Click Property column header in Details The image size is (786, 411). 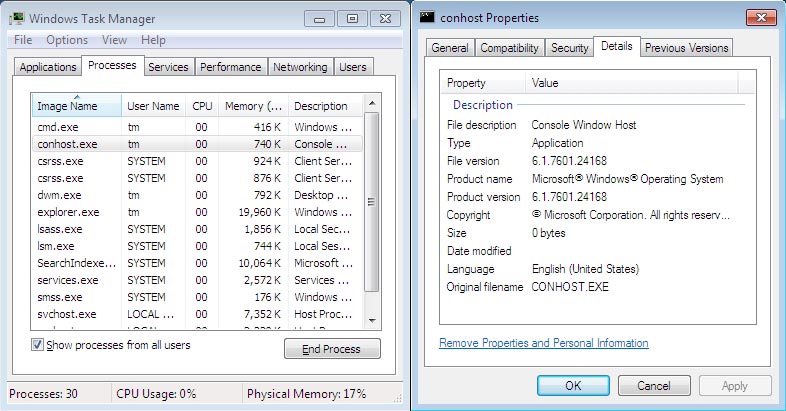[x=483, y=83]
